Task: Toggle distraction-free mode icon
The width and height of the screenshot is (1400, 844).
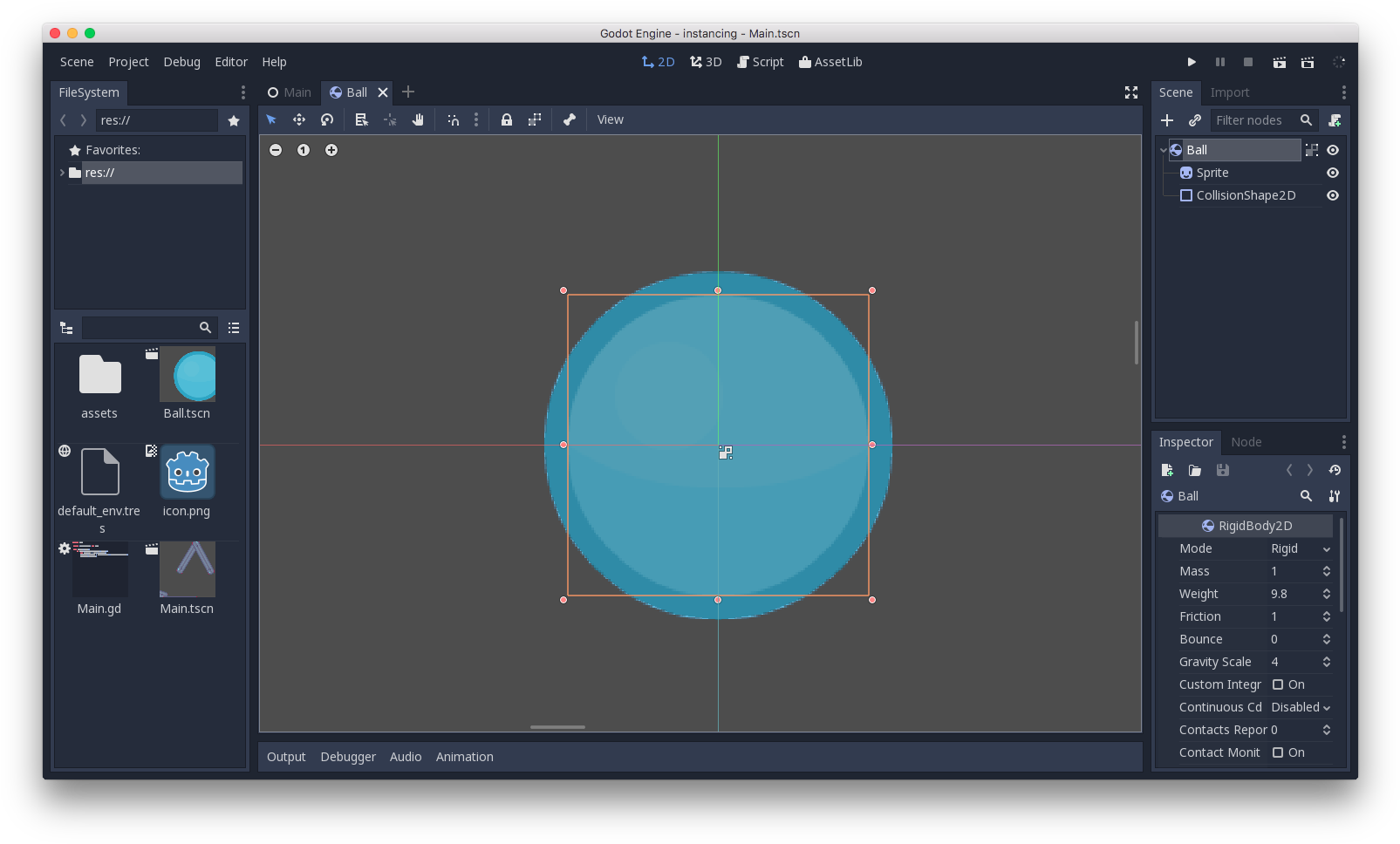Action: point(1131,92)
